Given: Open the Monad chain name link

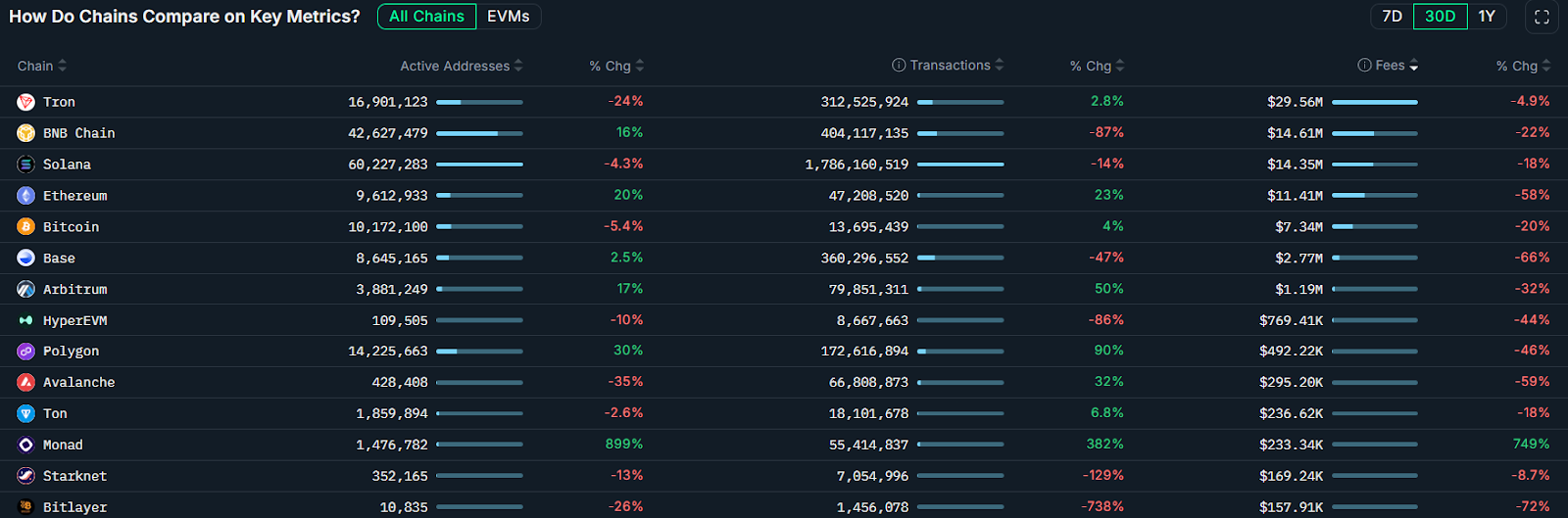Looking at the screenshot, I should tap(63, 446).
